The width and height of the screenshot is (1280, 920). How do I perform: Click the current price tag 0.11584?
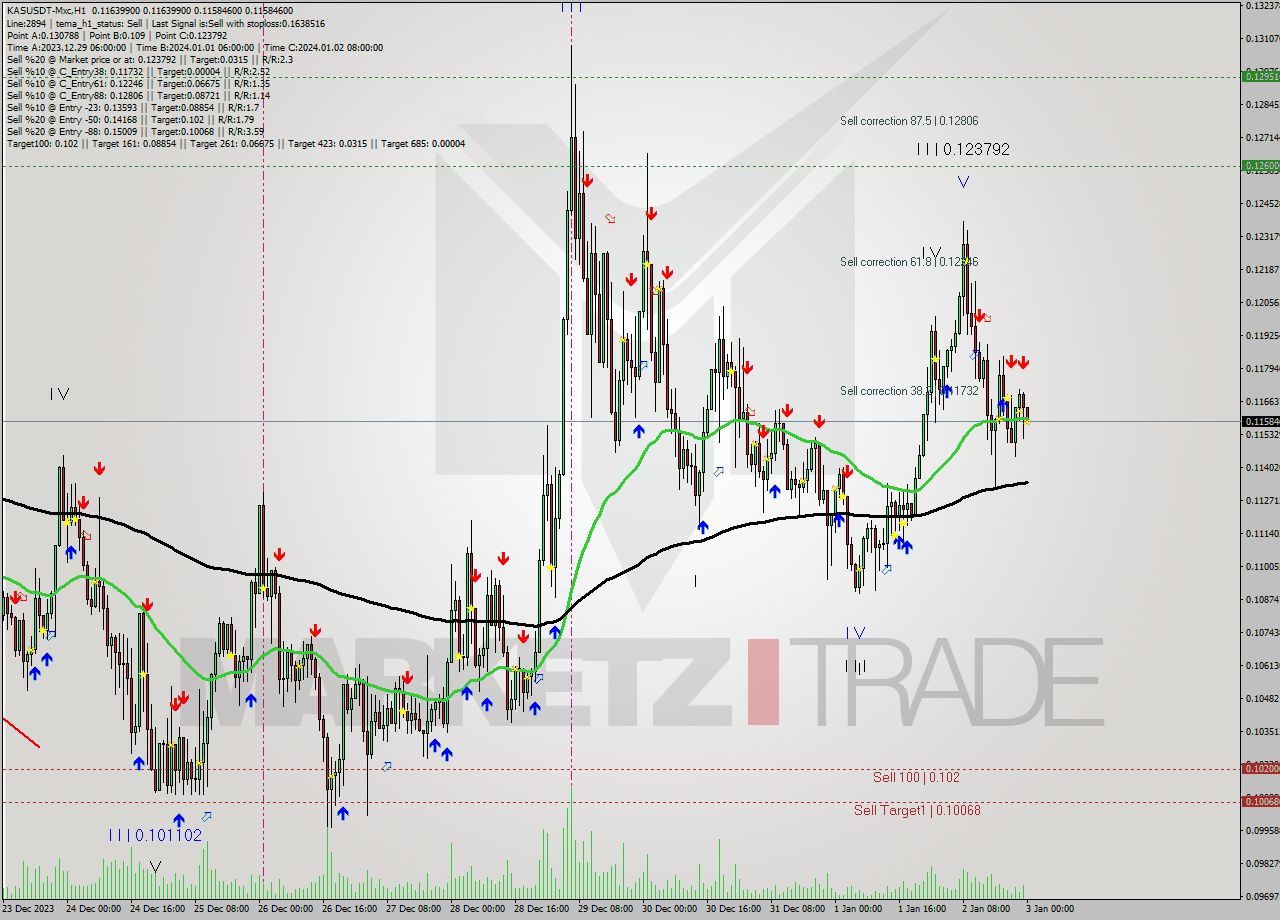1260,421
